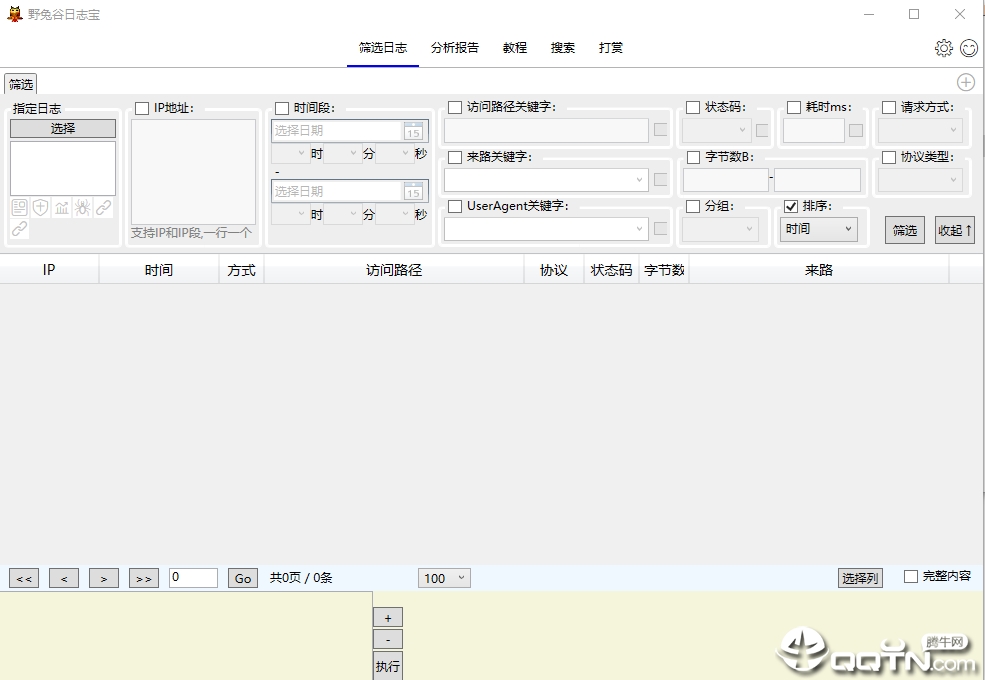The height and width of the screenshot is (680, 985).
Task: Click the smiley face icon
Action: point(969,48)
